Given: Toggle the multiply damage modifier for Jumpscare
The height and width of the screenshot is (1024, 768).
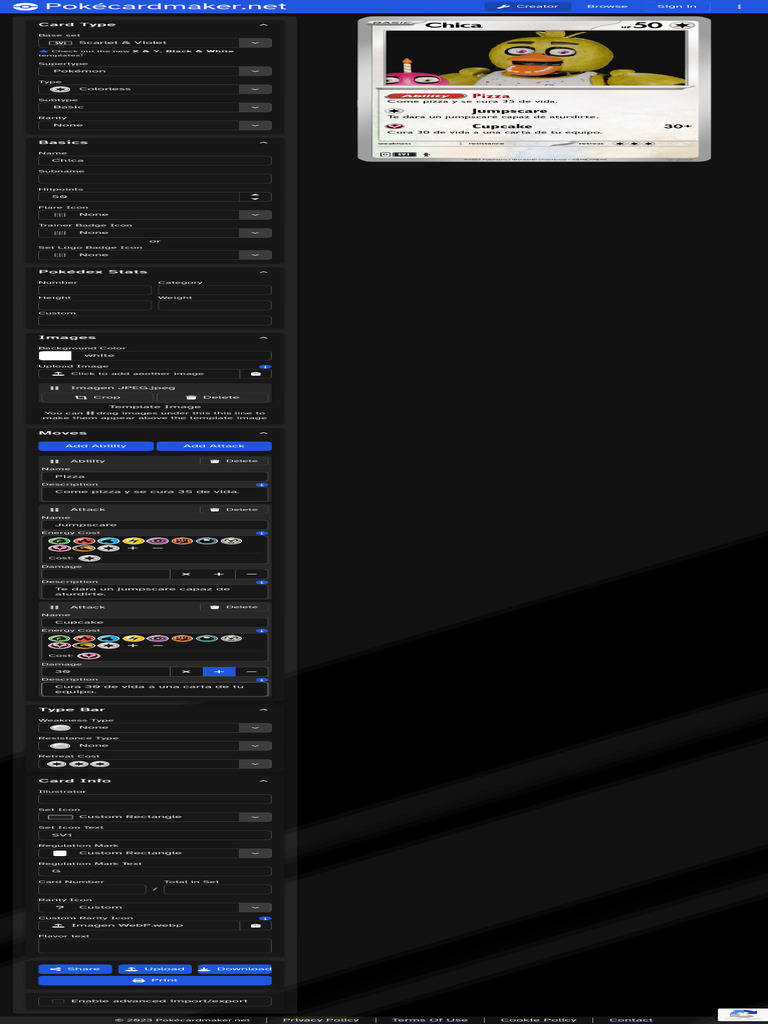Looking at the screenshot, I should pyautogui.click(x=186, y=575).
